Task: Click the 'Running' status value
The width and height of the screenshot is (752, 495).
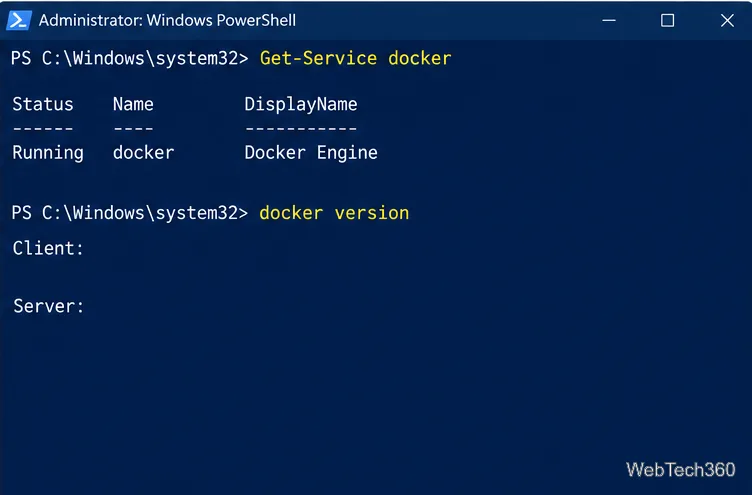Action: coord(48,153)
